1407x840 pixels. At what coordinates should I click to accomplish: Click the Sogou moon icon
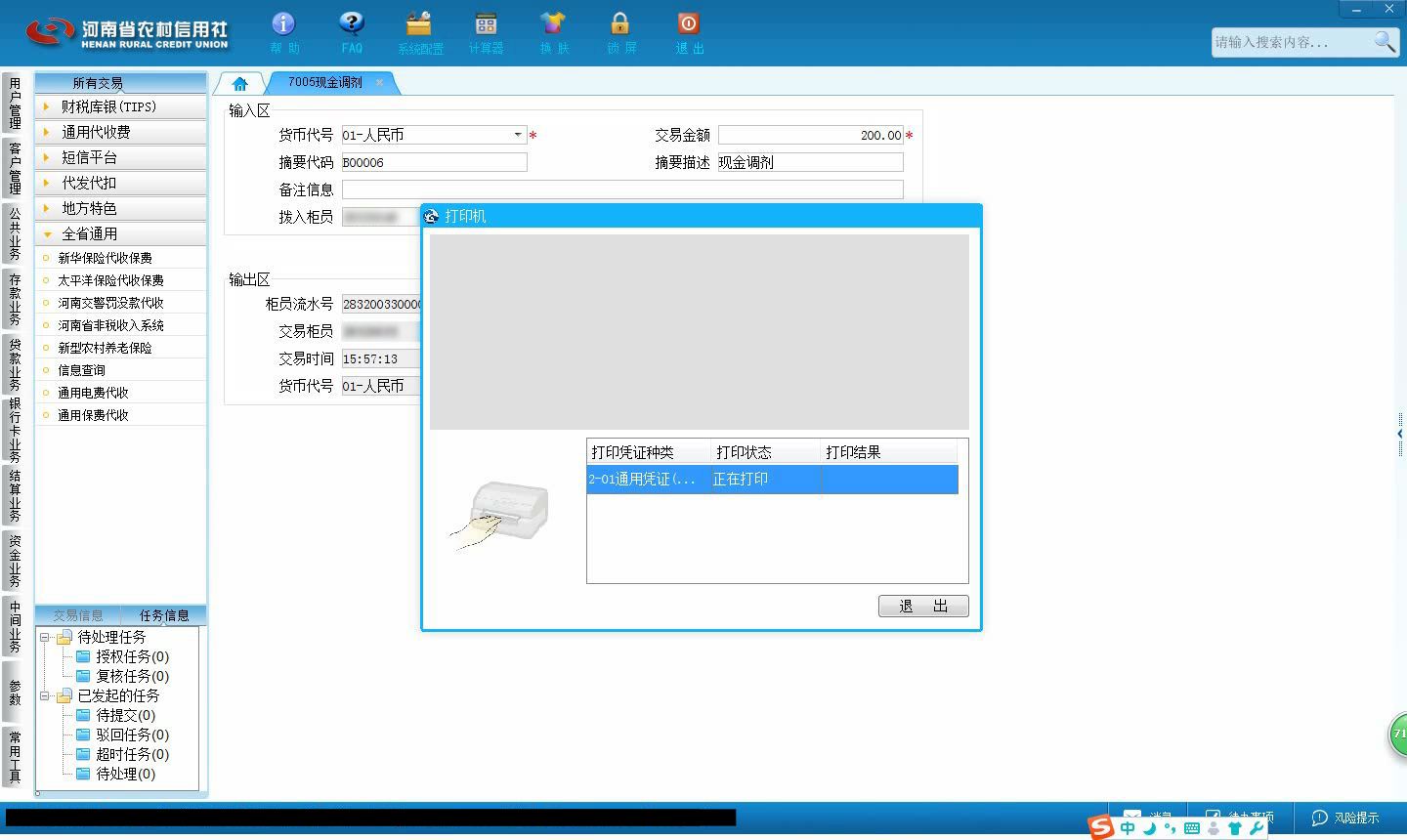[x=1150, y=828]
